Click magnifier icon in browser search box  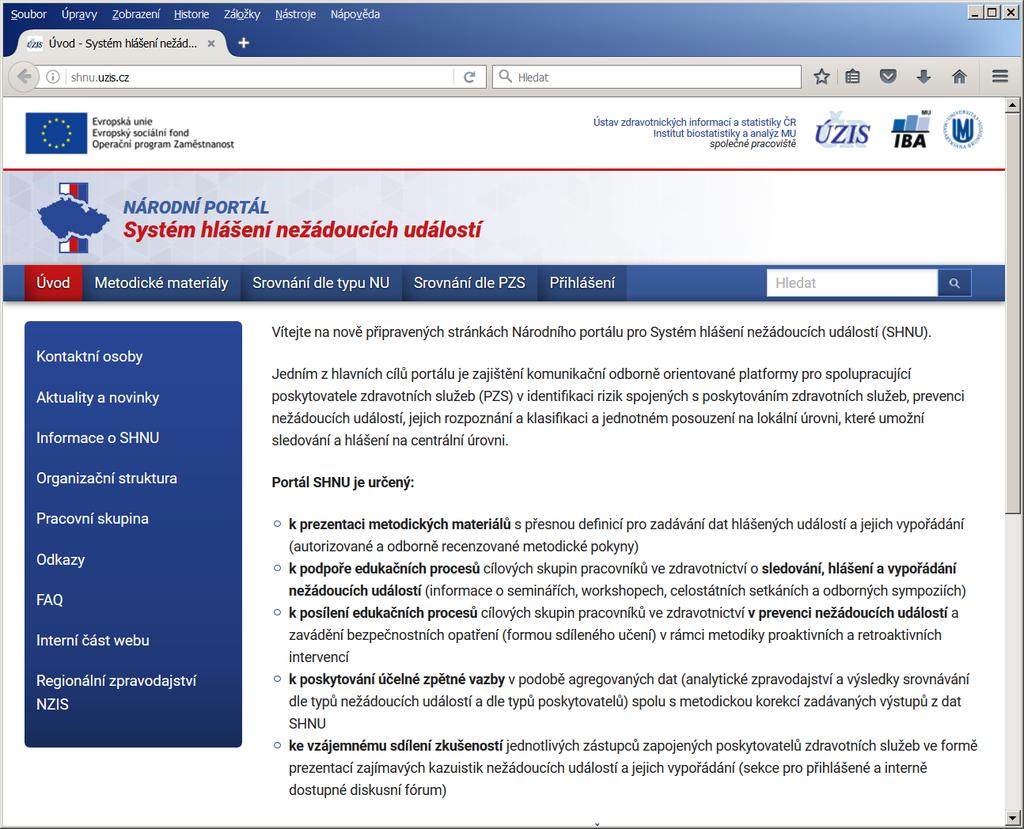(505, 76)
